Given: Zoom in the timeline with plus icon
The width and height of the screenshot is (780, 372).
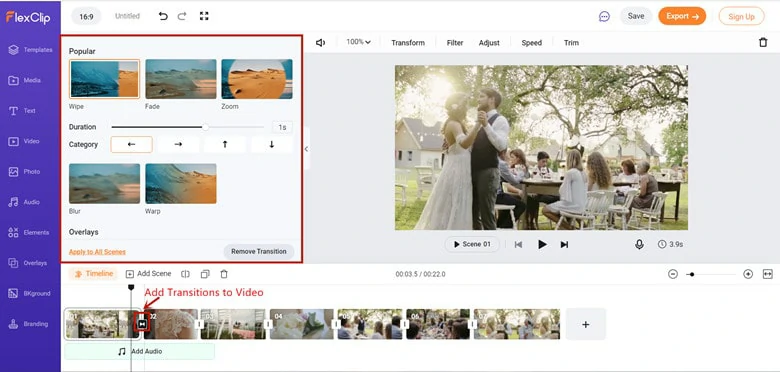Looking at the screenshot, I should [748, 274].
